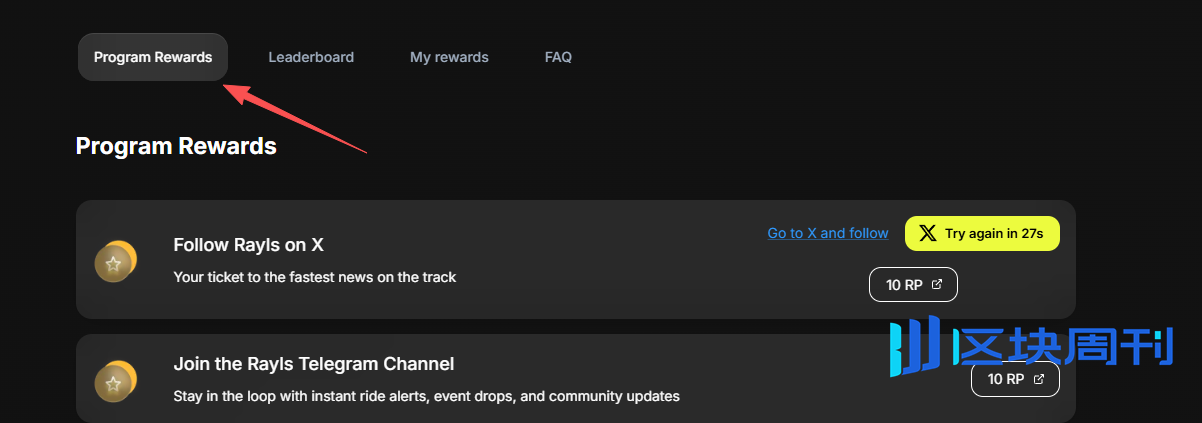This screenshot has width=1202, height=423.
Task: Click the 'Follow Rayls on X' task title
Action: pos(248,245)
